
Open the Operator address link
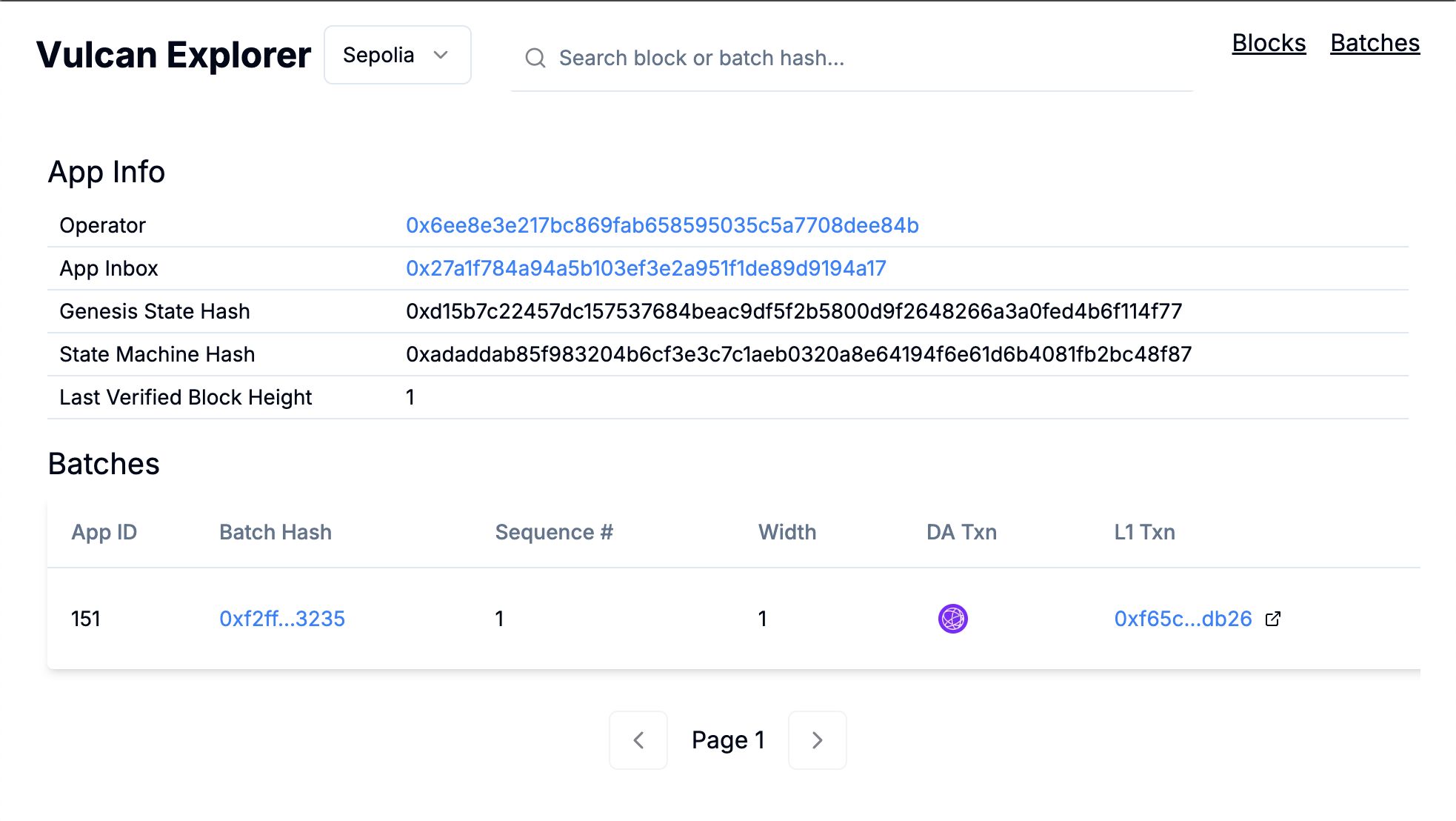point(662,225)
